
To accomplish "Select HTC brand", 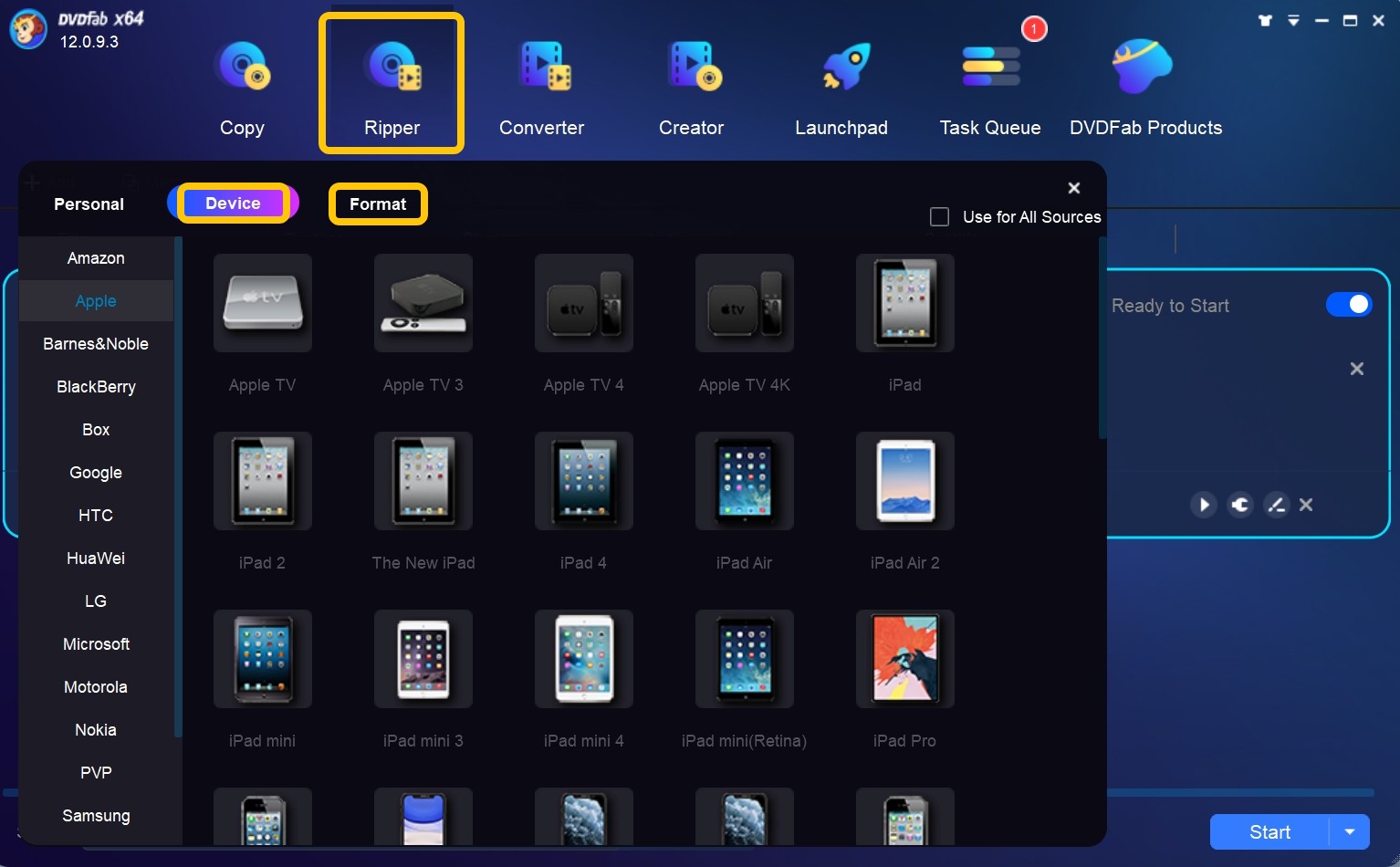I will tap(96, 516).
